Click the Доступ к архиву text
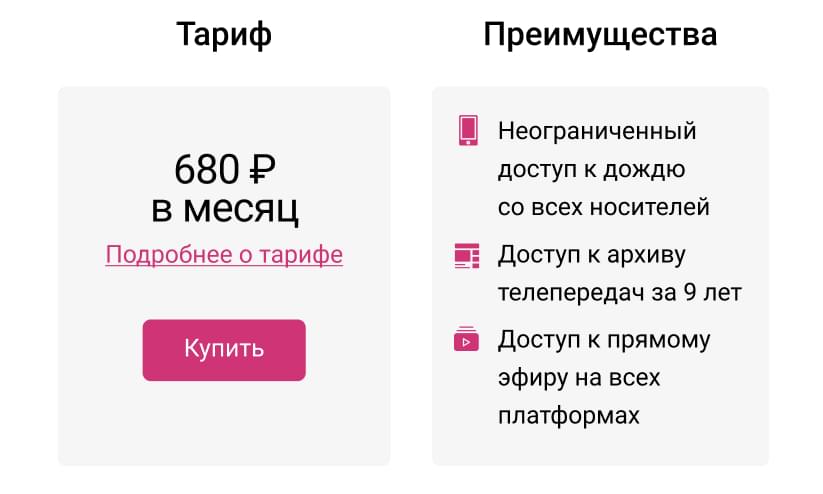823x494 pixels. click(592, 256)
